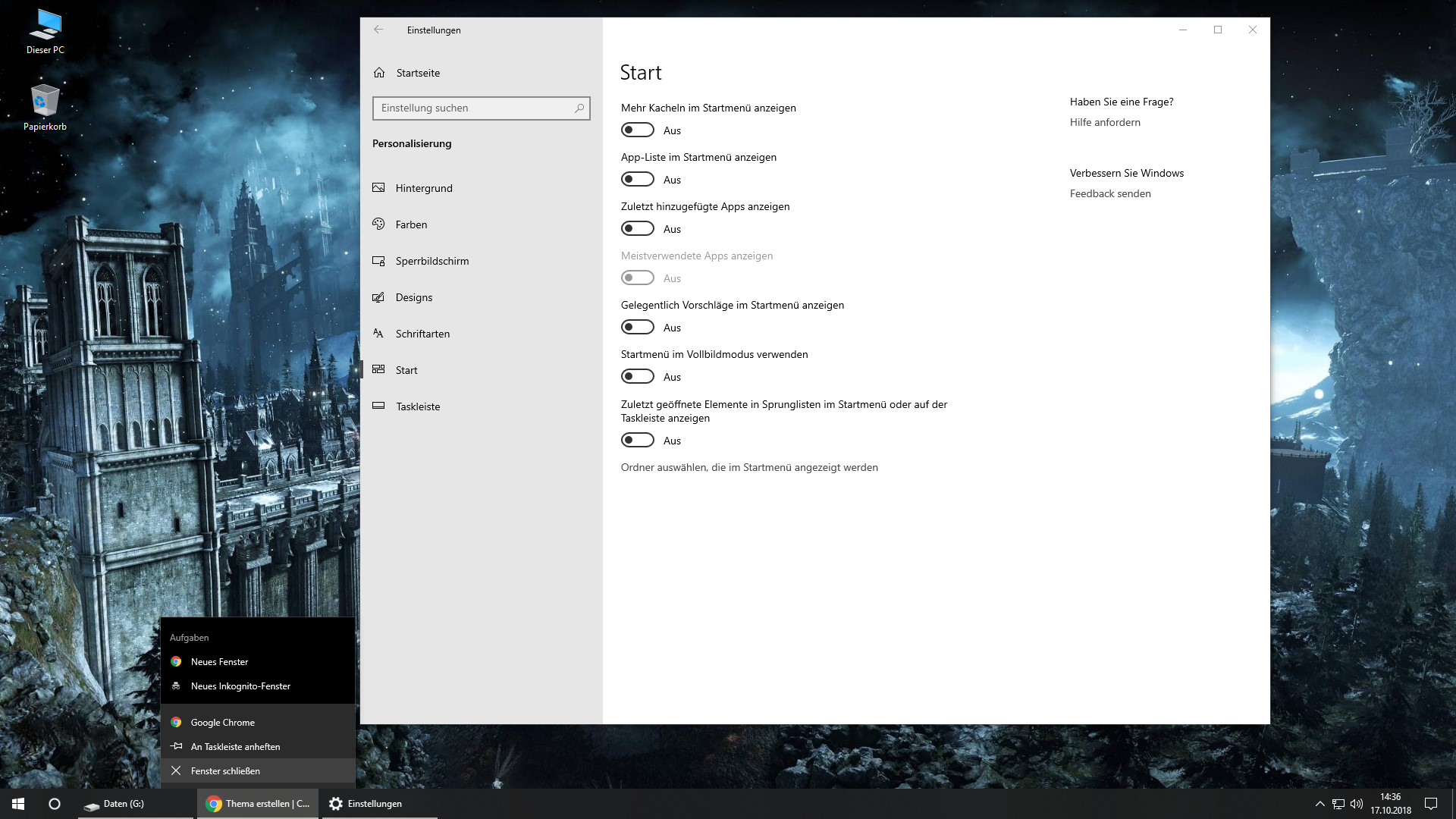Switch on Gelegentlich Vorschläge toggle
Image resolution: width=1456 pixels, height=819 pixels.
click(637, 327)
